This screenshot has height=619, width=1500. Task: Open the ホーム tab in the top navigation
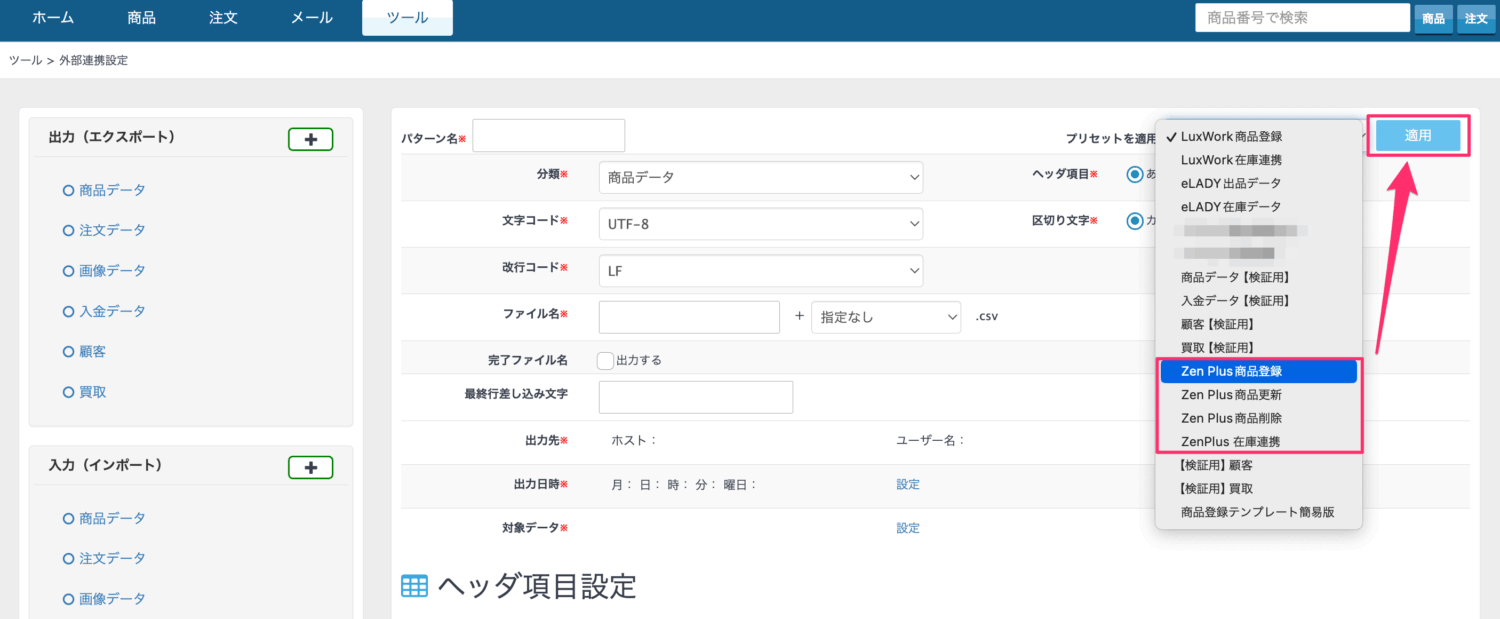point(52,18)
